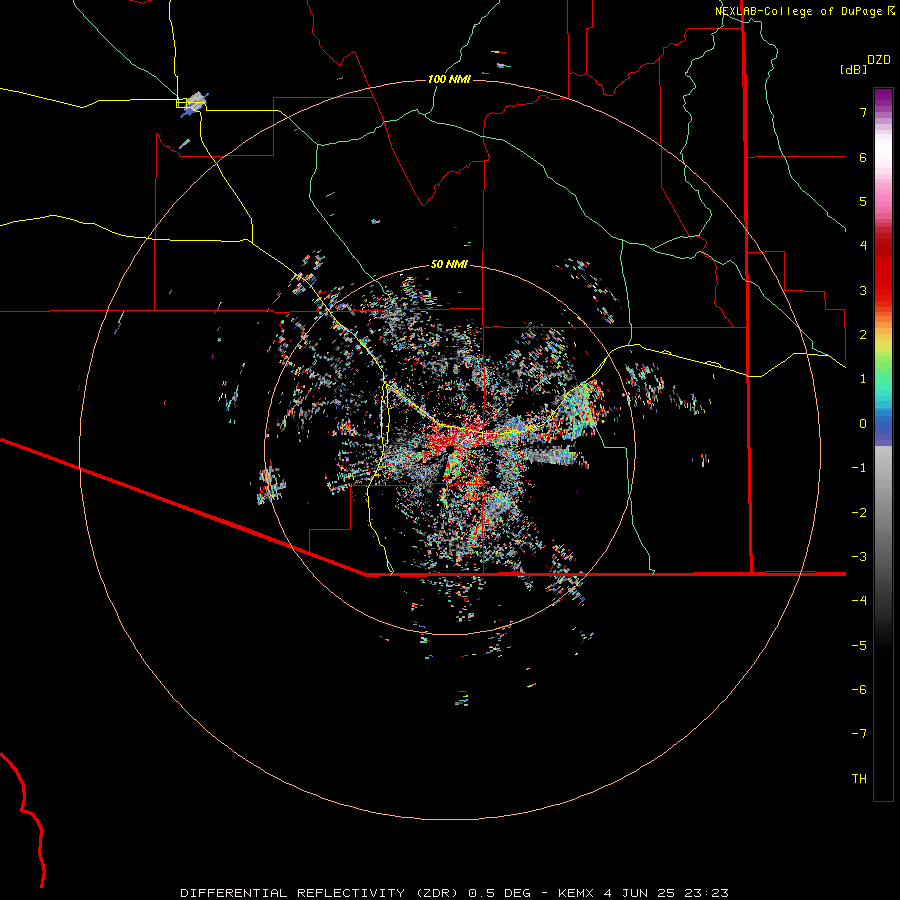Click the 6 value on color scale

coord(863,157)
